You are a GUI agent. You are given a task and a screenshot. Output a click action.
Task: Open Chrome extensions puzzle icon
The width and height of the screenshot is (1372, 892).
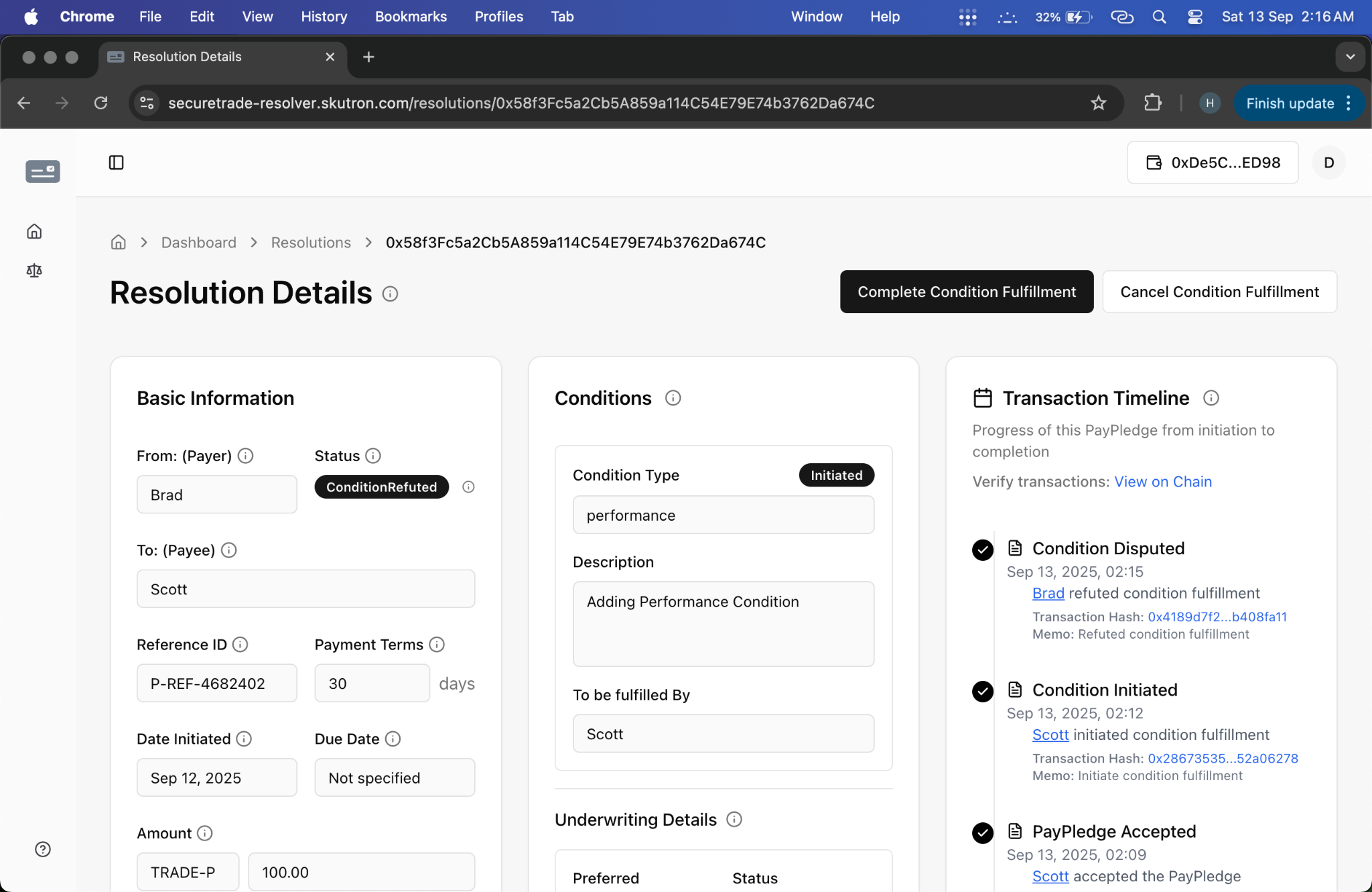coord(1152,103)
